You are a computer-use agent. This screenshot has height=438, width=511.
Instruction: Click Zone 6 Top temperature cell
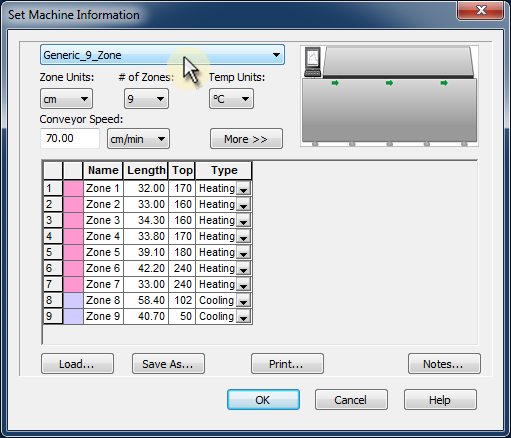point(182,268)
